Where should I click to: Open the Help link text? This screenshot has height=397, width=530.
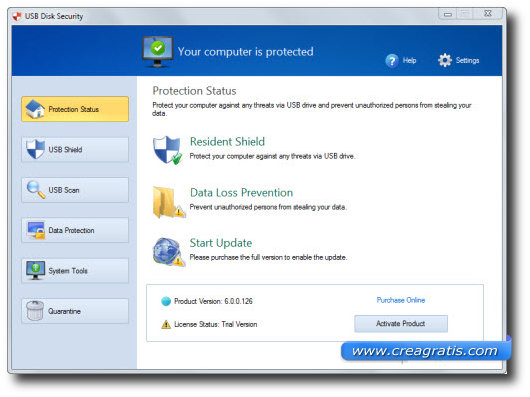pos(409,60)
